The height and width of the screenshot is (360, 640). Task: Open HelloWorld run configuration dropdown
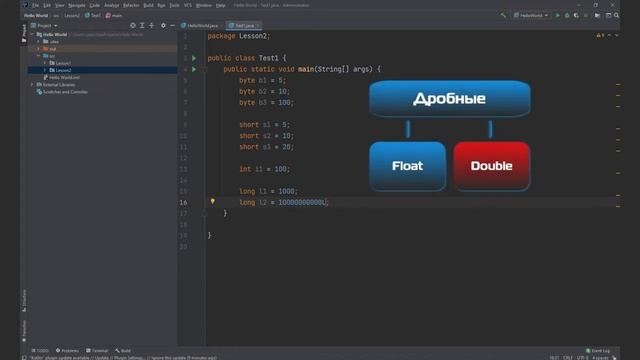[x=531, y=15]
